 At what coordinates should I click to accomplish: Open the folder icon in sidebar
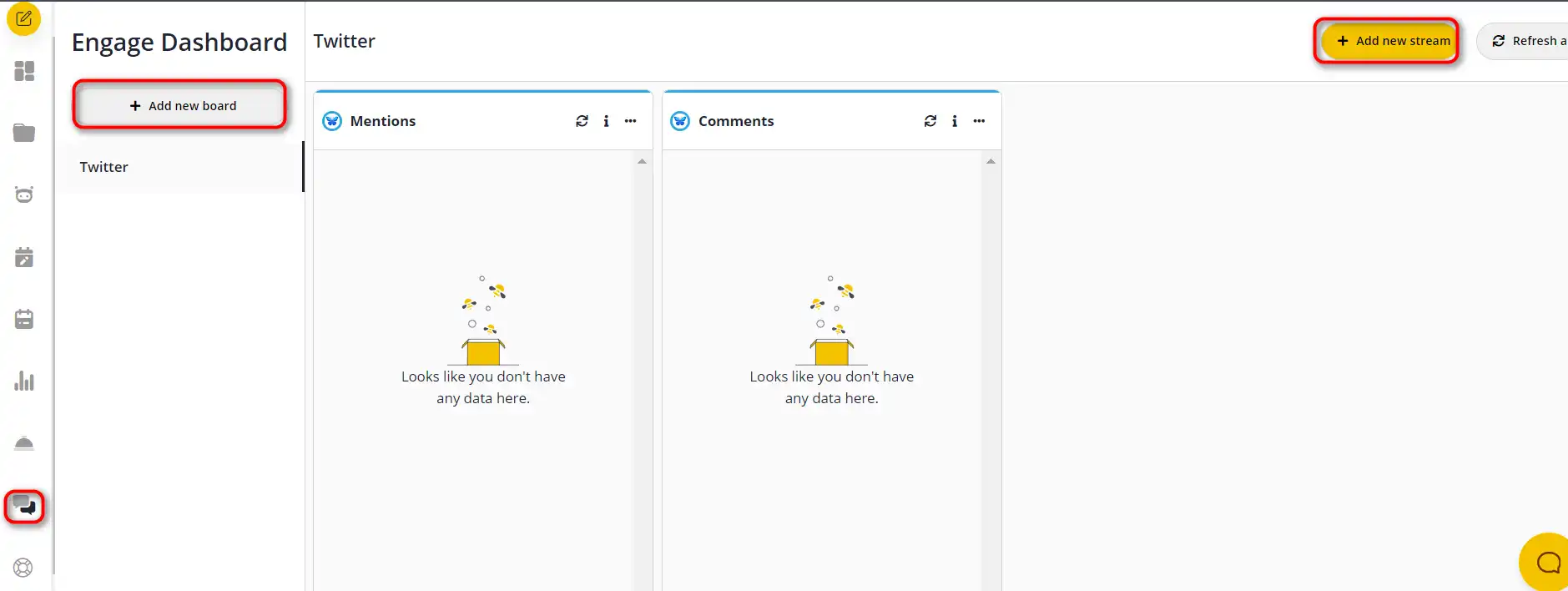click(x=24, y=133)
